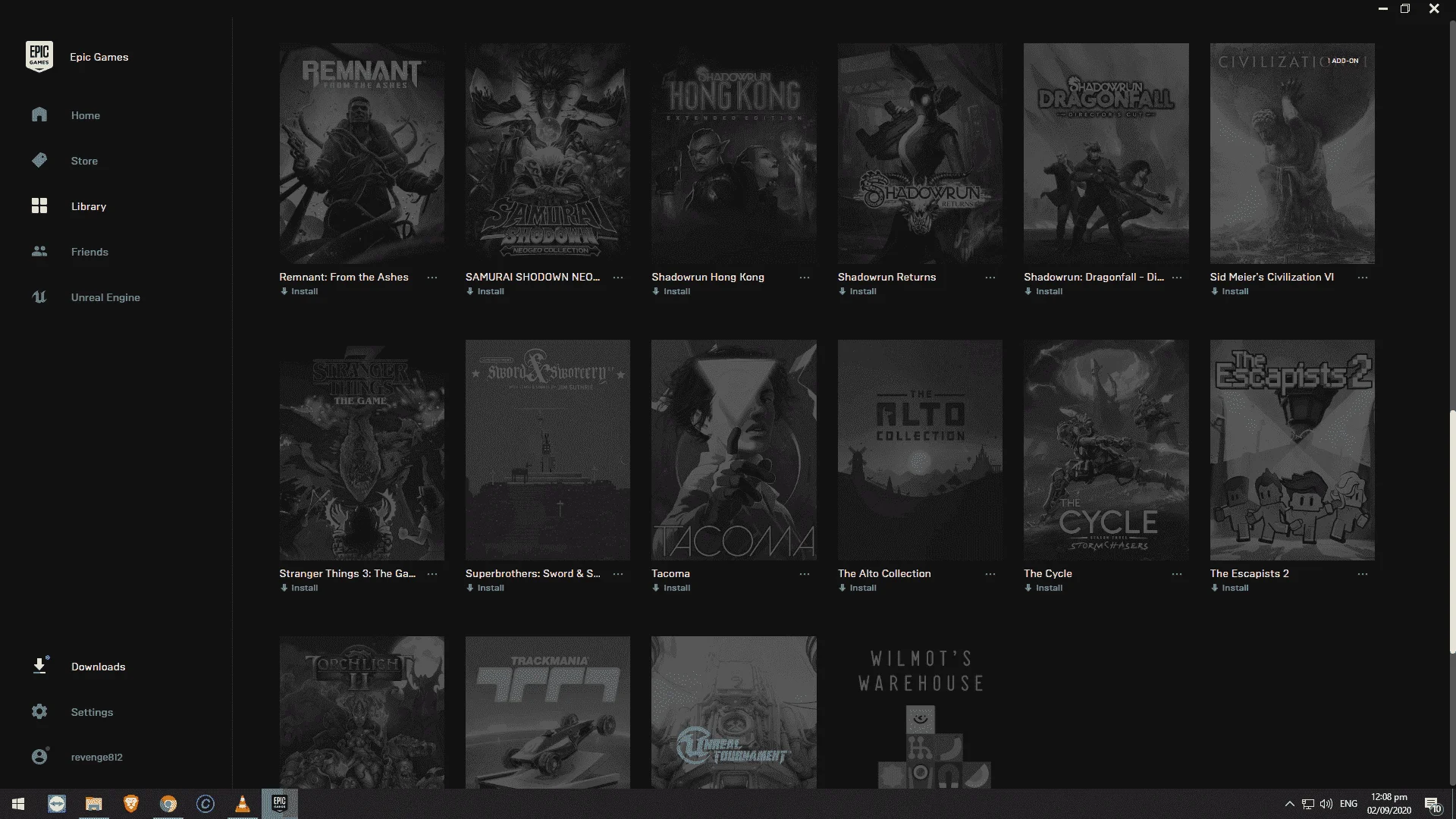Click the revenge812 profile avatar icon
Screen dimensions: 1456x819
[x=39, y=756]
